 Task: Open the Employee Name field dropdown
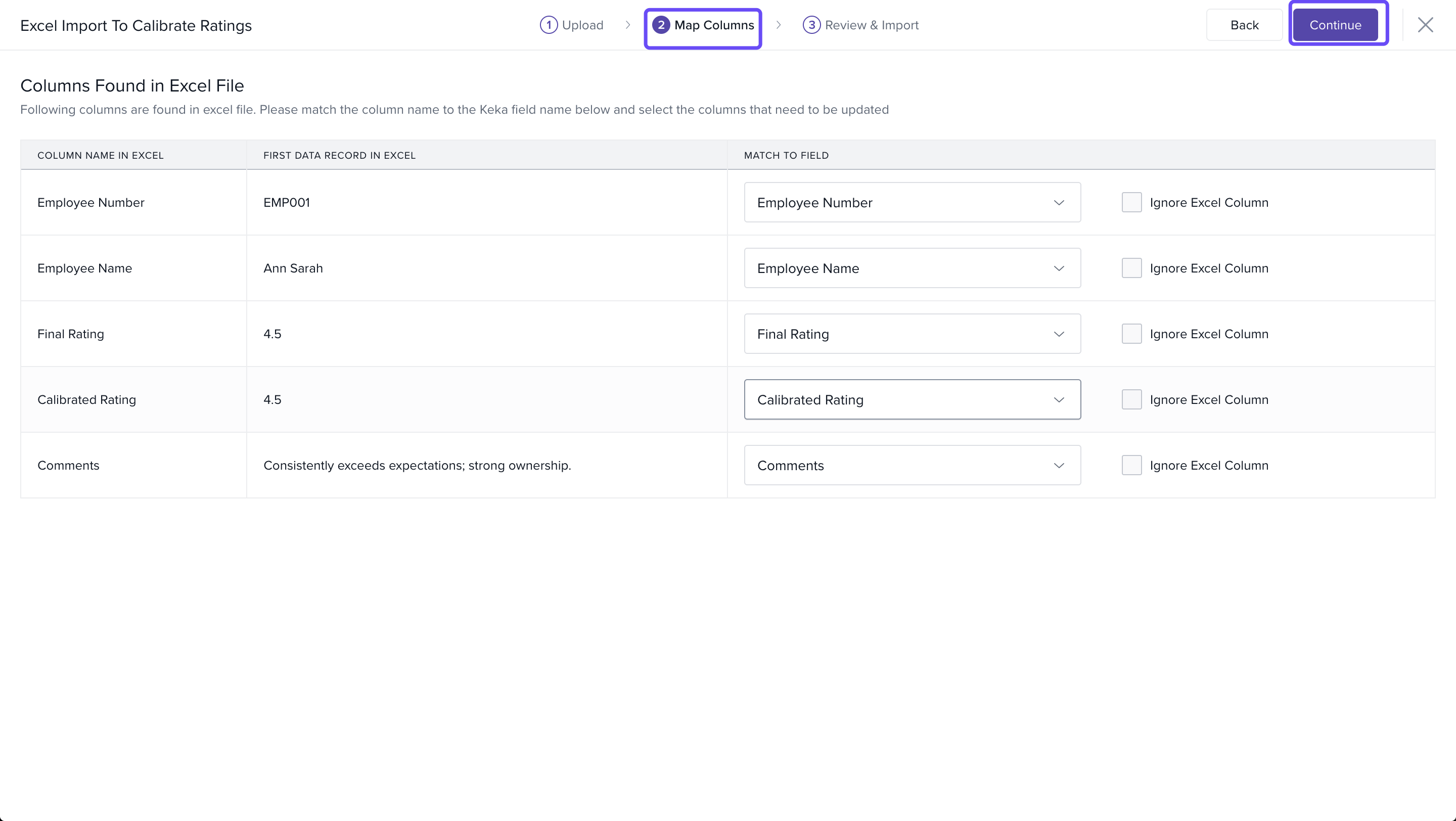click(x=912, y=268)
